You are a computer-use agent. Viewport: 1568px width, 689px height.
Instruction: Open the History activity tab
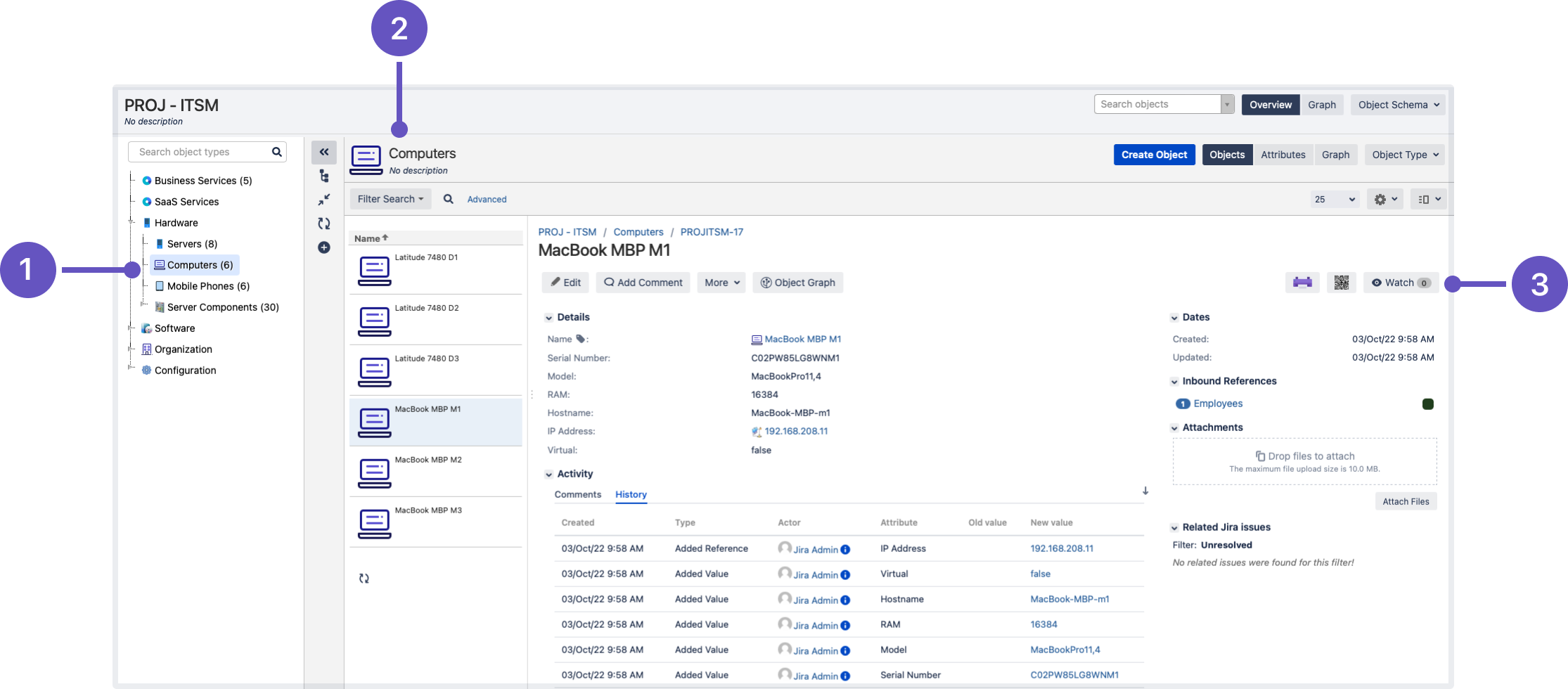coord(631,494)
